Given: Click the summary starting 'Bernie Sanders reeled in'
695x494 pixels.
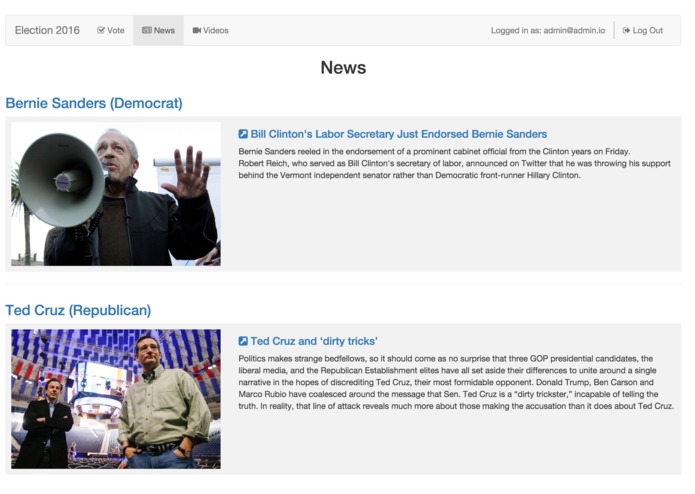Looking at the screenshot, I should click(454, 163).
